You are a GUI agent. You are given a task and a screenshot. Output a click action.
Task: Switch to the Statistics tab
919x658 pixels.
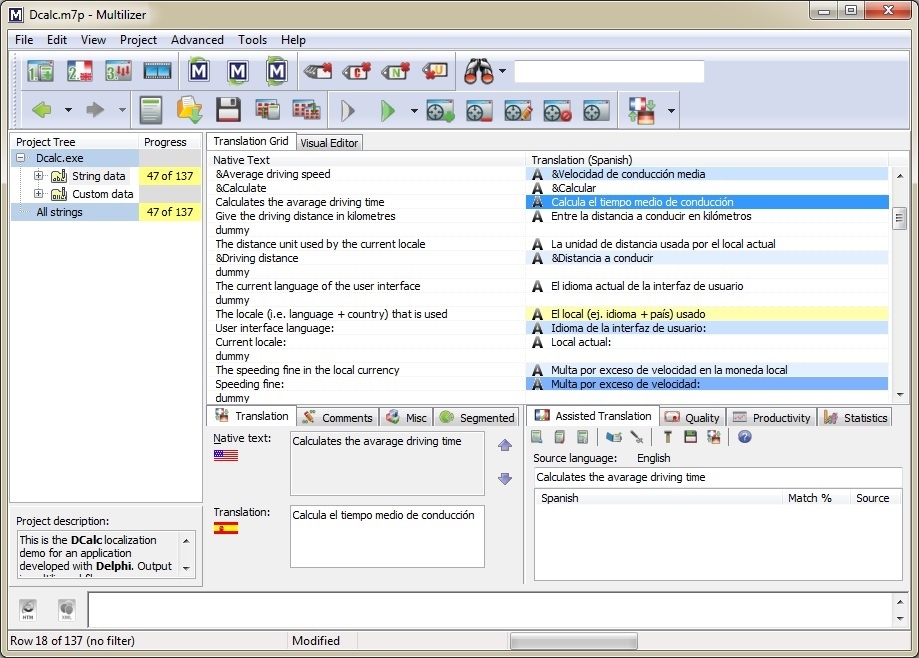click(855, 418)
